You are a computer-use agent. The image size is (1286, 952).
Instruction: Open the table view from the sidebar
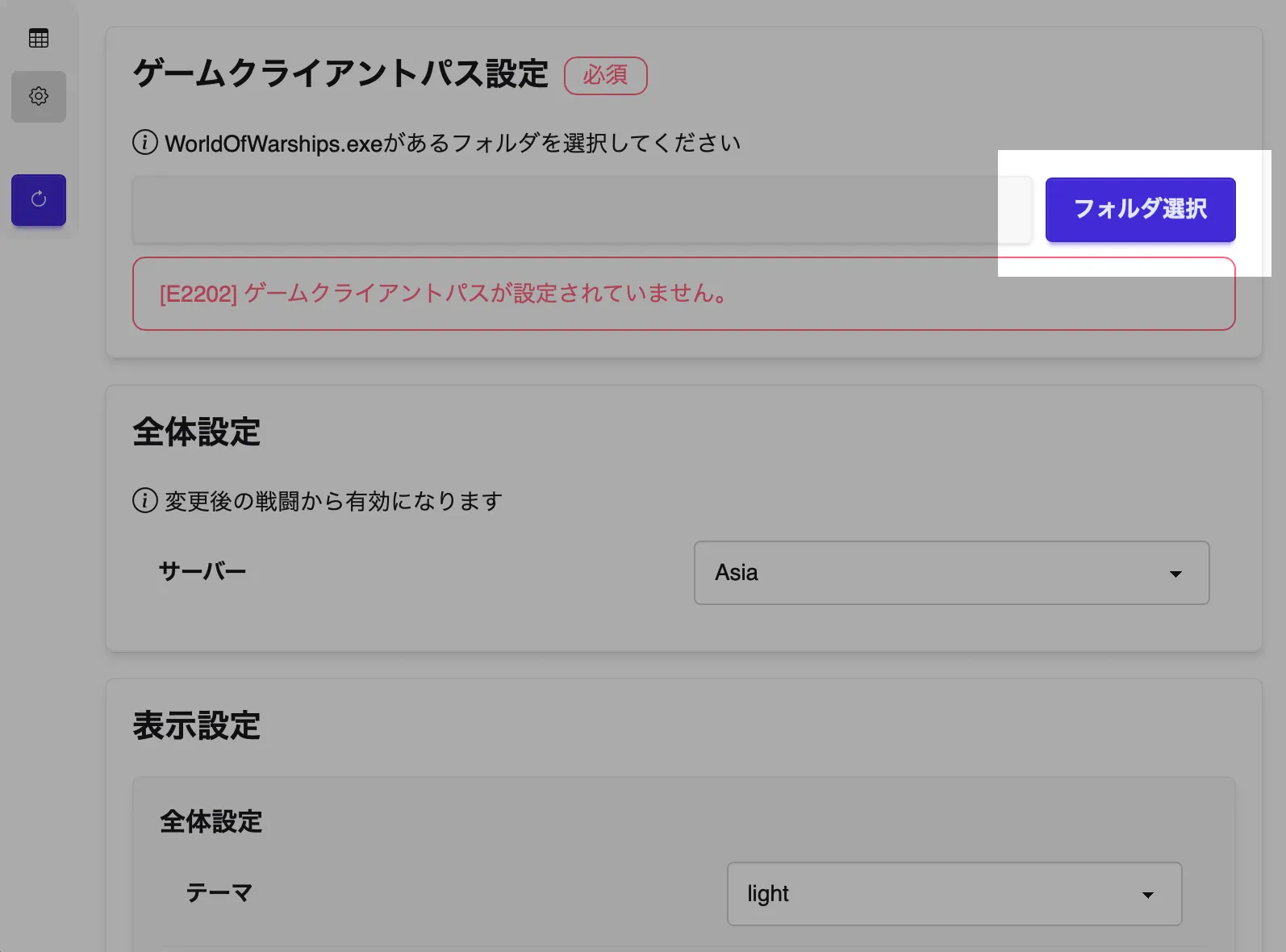[39, 38]
